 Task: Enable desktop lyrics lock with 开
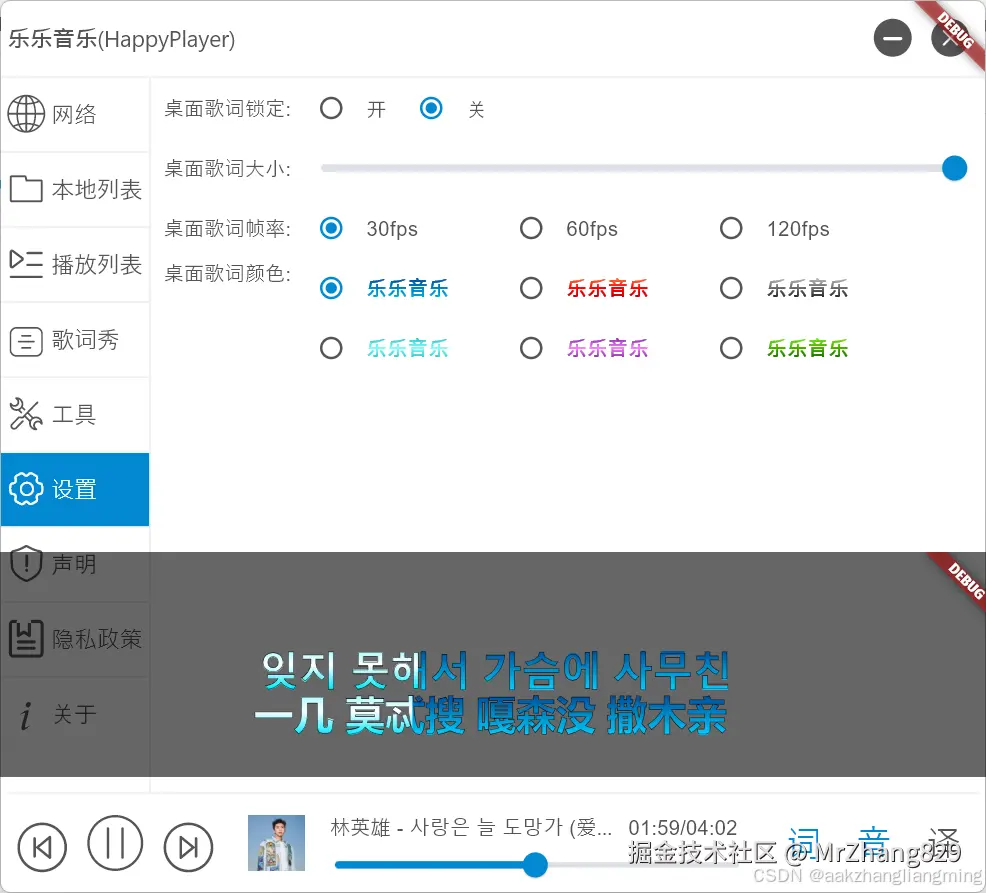[x=331, y=108]
